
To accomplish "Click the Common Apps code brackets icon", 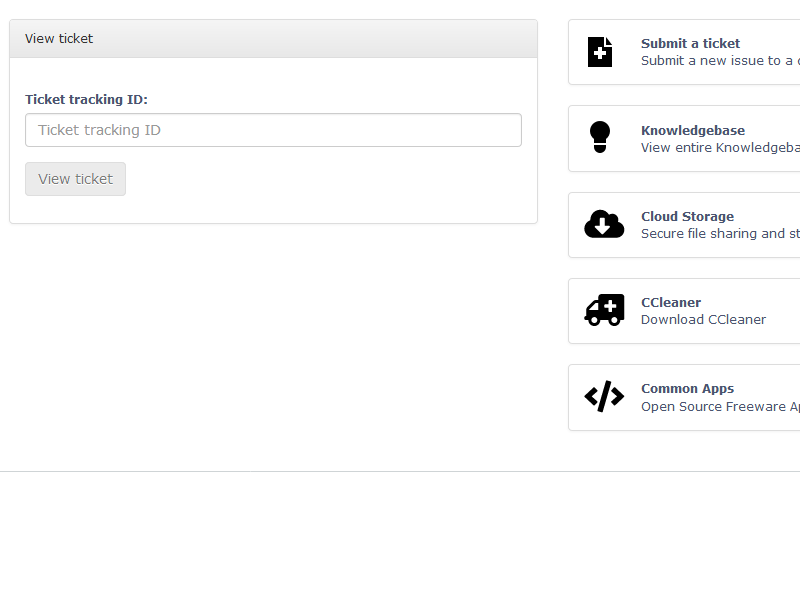I will point(604,397).
